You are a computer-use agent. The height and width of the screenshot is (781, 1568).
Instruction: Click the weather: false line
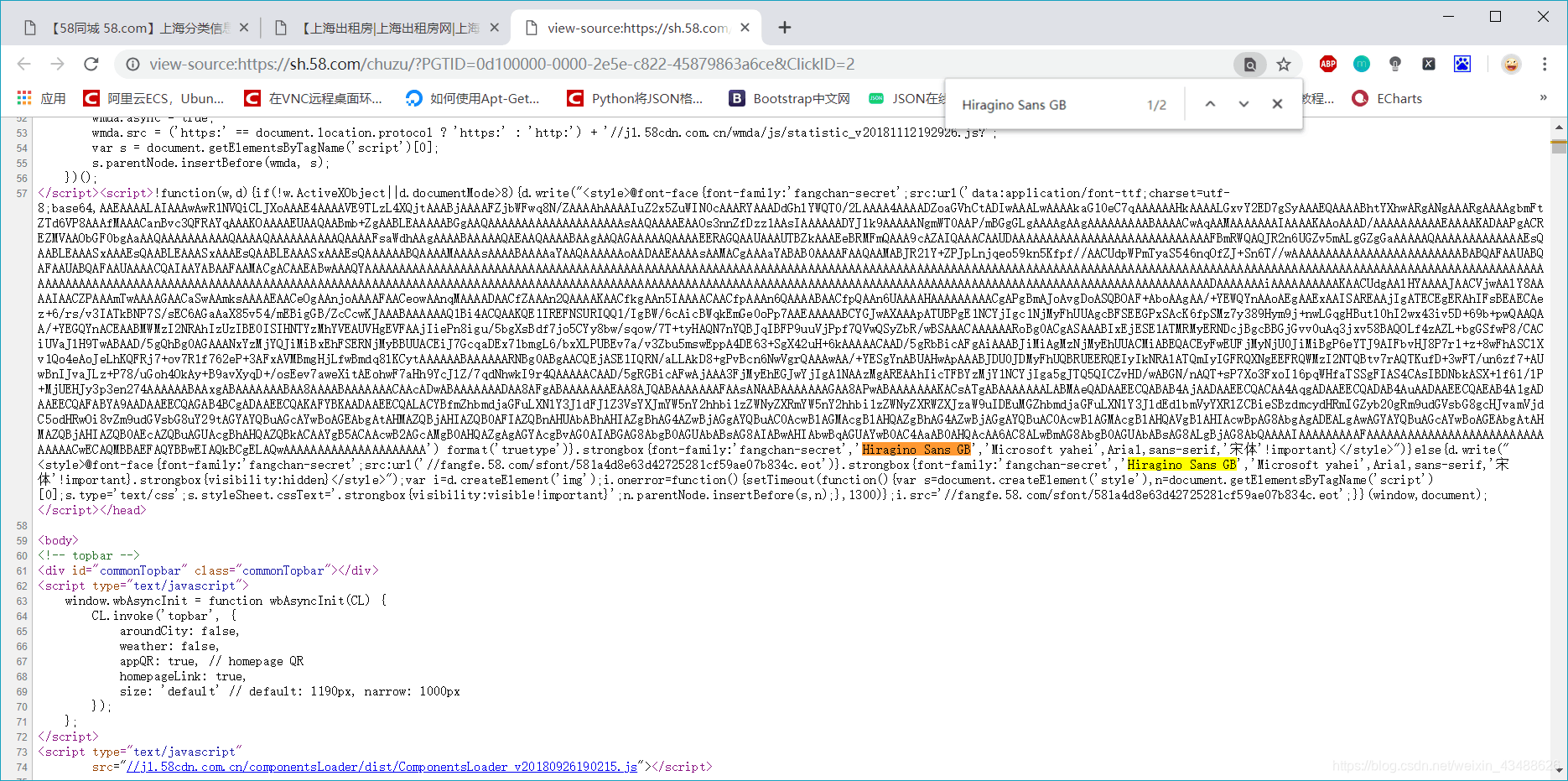click(169, 646)
